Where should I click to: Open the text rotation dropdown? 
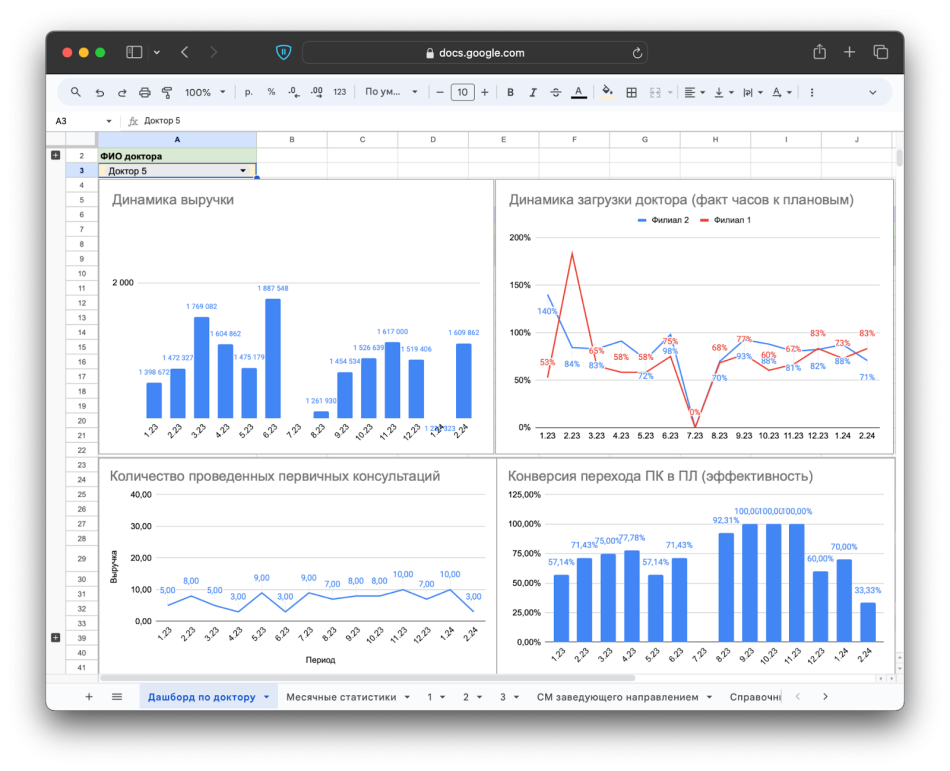pos(782,92)
